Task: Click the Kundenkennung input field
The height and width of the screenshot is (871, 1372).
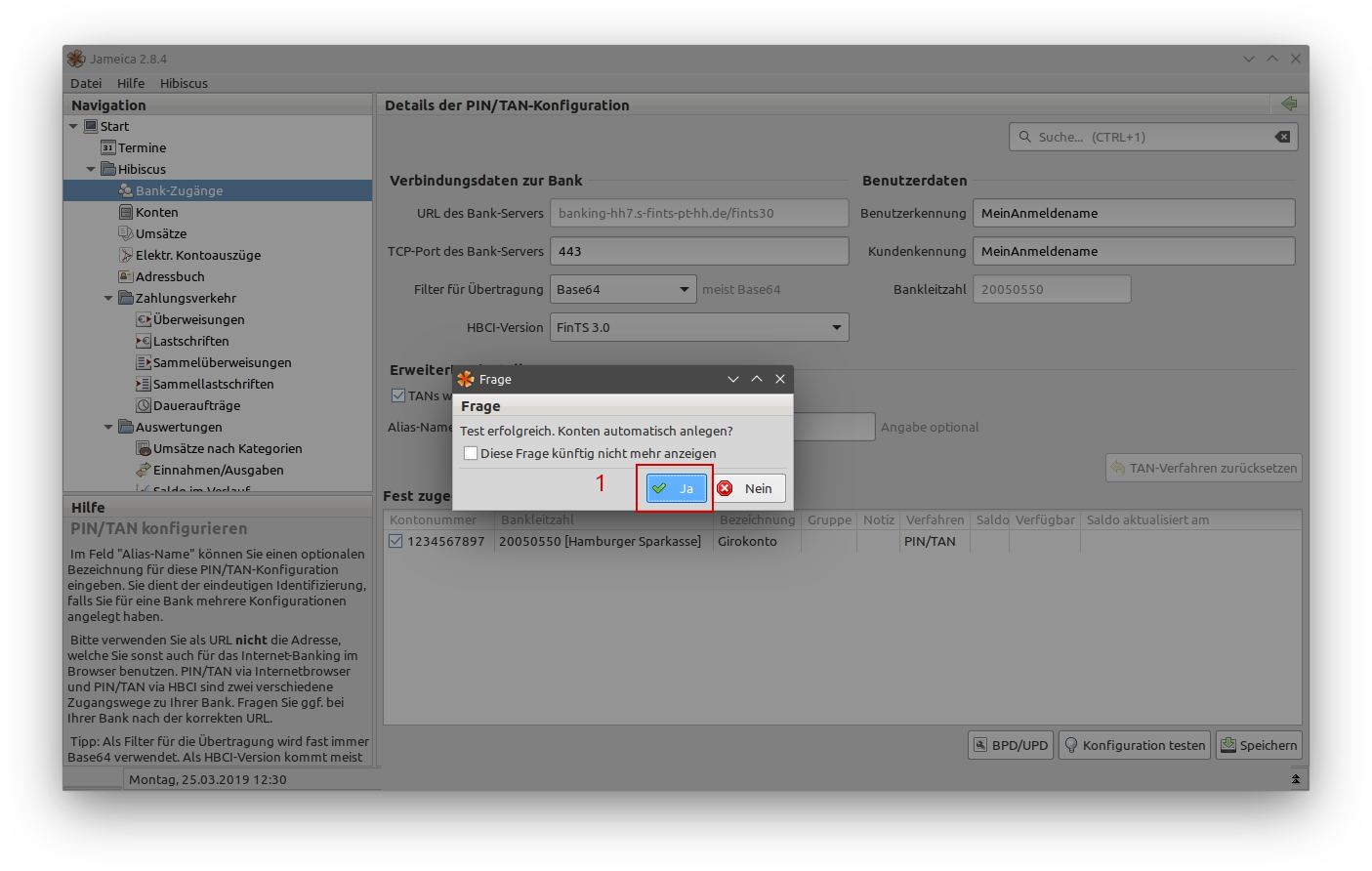Action: point(1134,251)
